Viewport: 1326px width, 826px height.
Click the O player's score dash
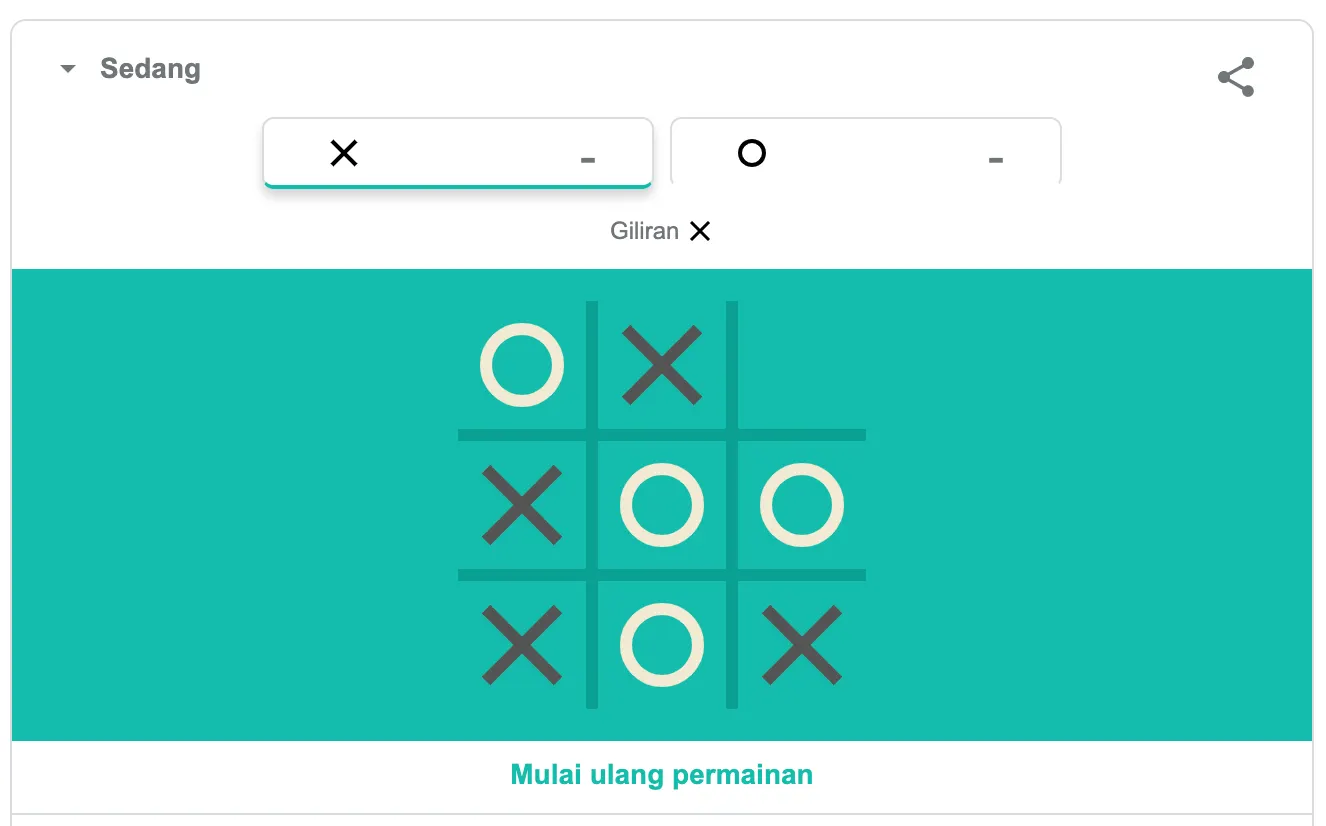tap(996, 159)
